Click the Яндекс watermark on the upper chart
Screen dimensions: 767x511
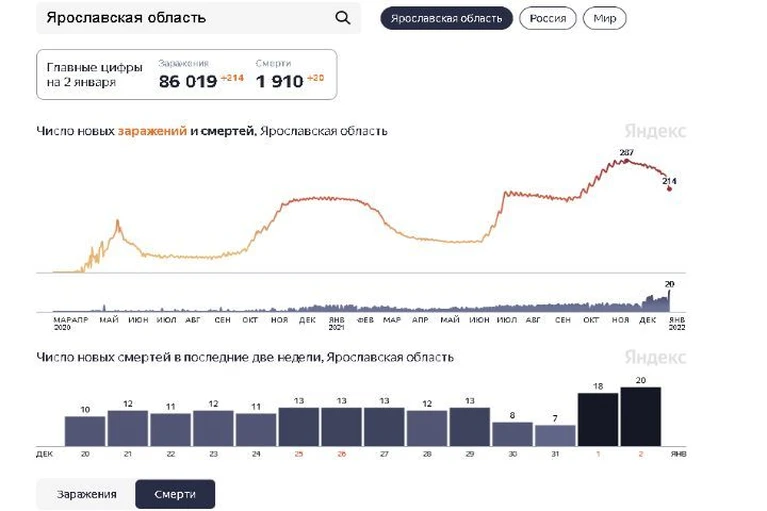point(655,131)
